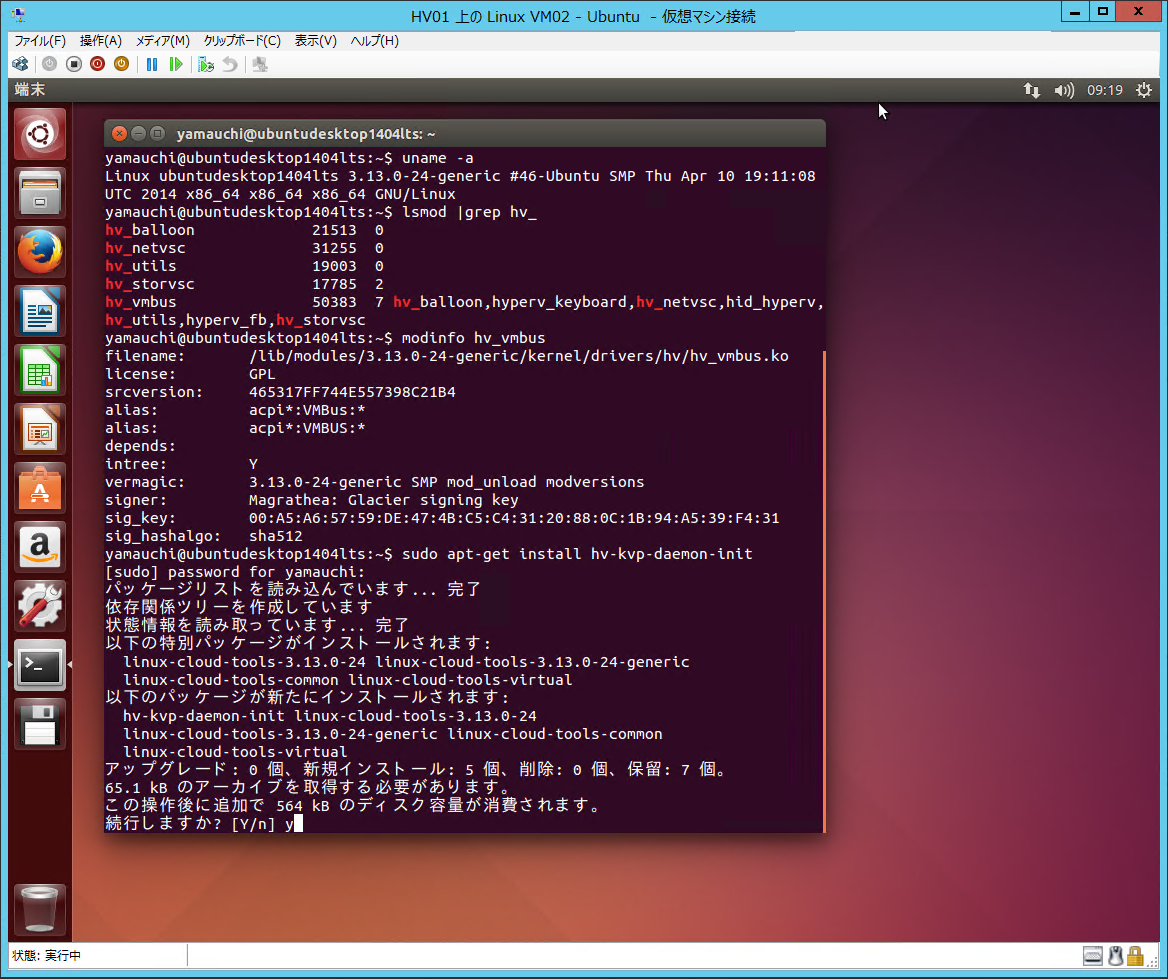Screen dimensions: 1168x979
Task: Send Ctrl+Alt+Del using the toolbar icon
Action: click(x=20, y=63)
